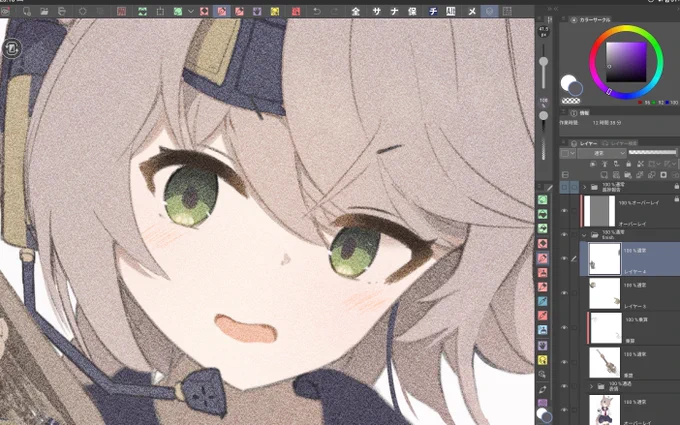680x425 pixels.
Task: Select the gray sub color circle
Action: click(576, 88)
